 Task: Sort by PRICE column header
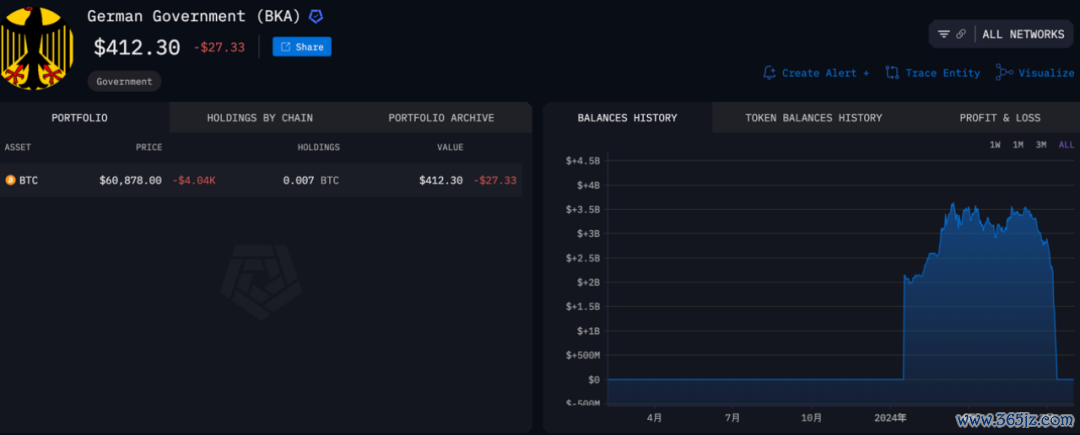click(149, 147)
